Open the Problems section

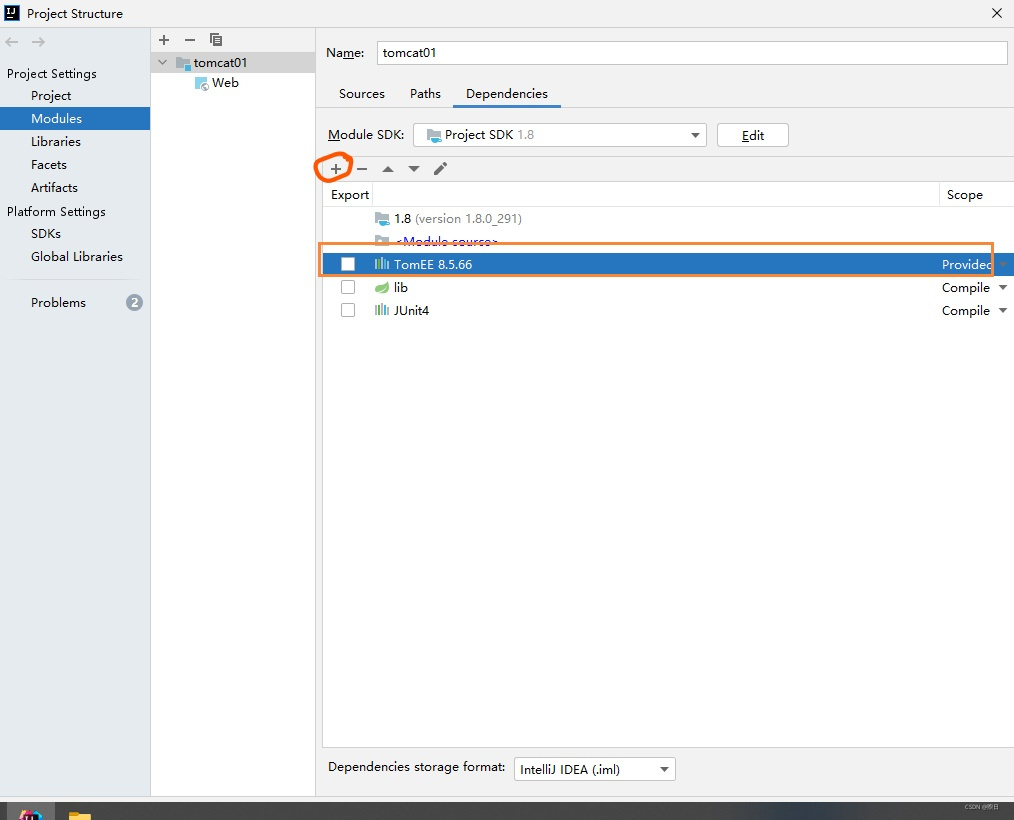[58, 303]
